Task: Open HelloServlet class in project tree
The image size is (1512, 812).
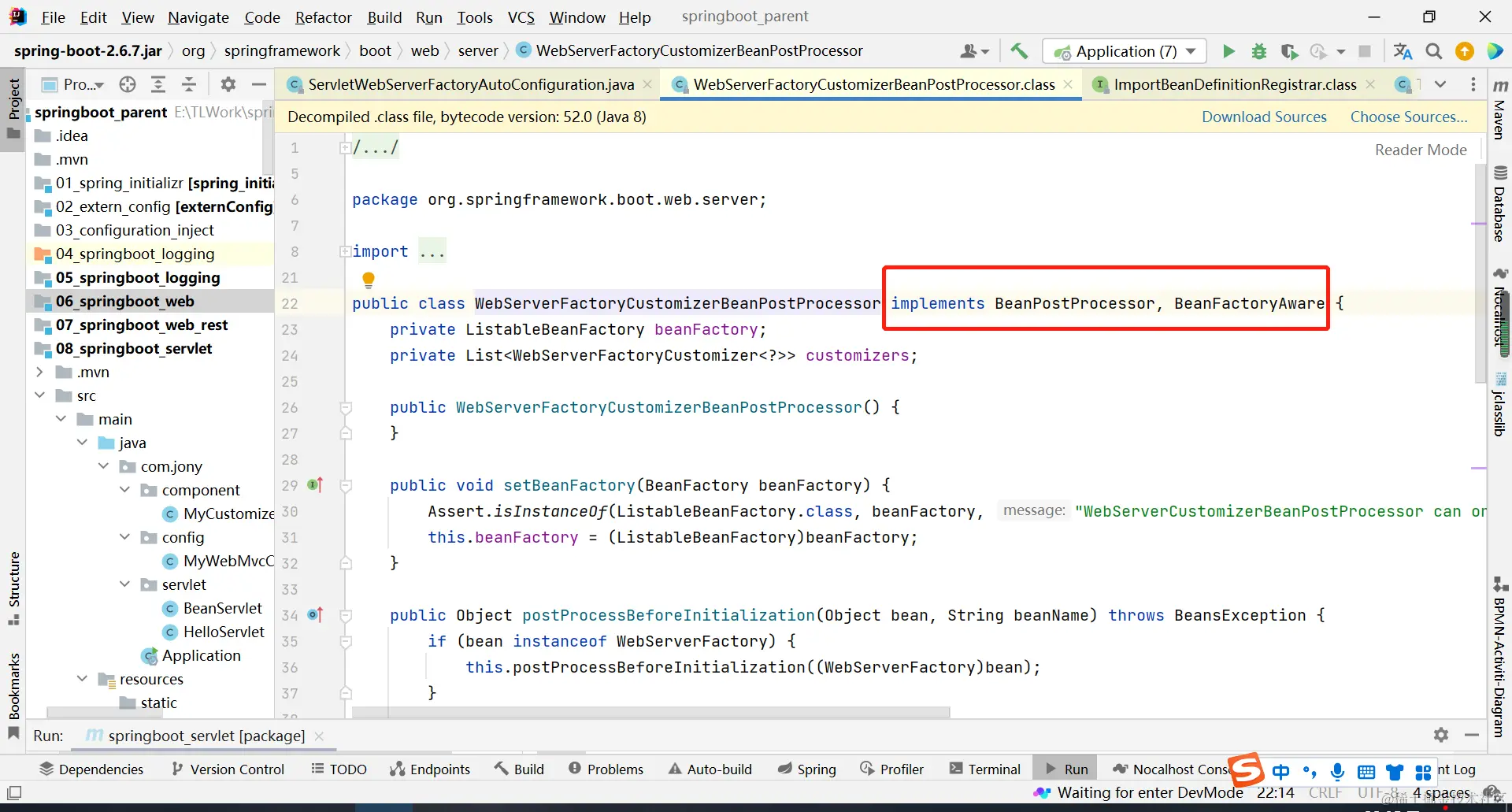Action: click(224, 632)
